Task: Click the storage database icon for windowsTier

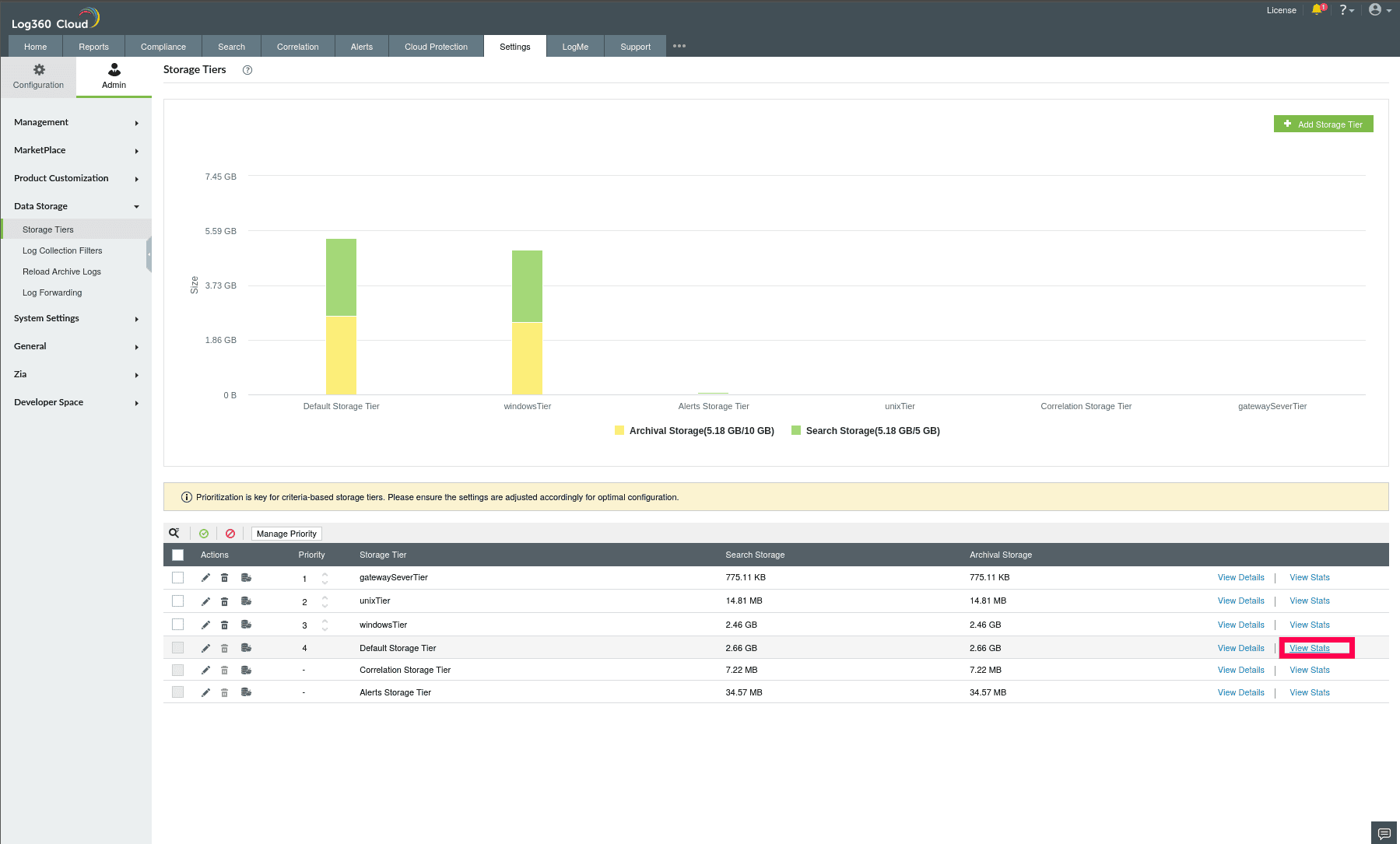Action: point(246,624)
